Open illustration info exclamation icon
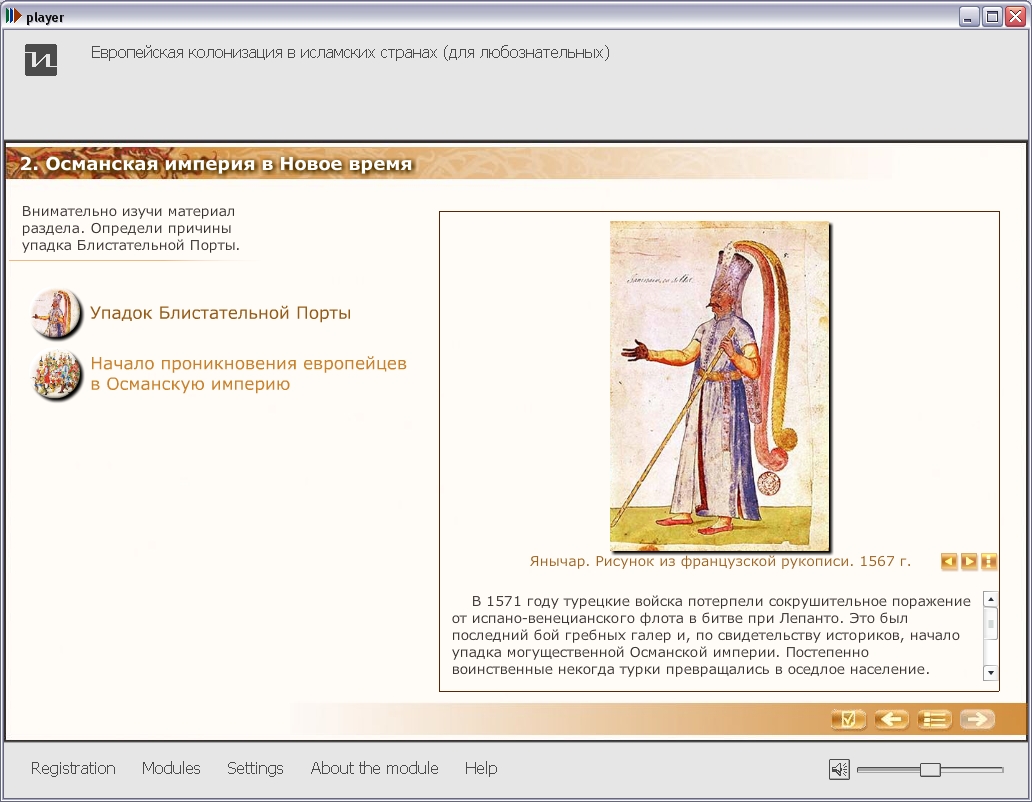The height and width of the screenshot is (802, 1032). tap(989, 561)
